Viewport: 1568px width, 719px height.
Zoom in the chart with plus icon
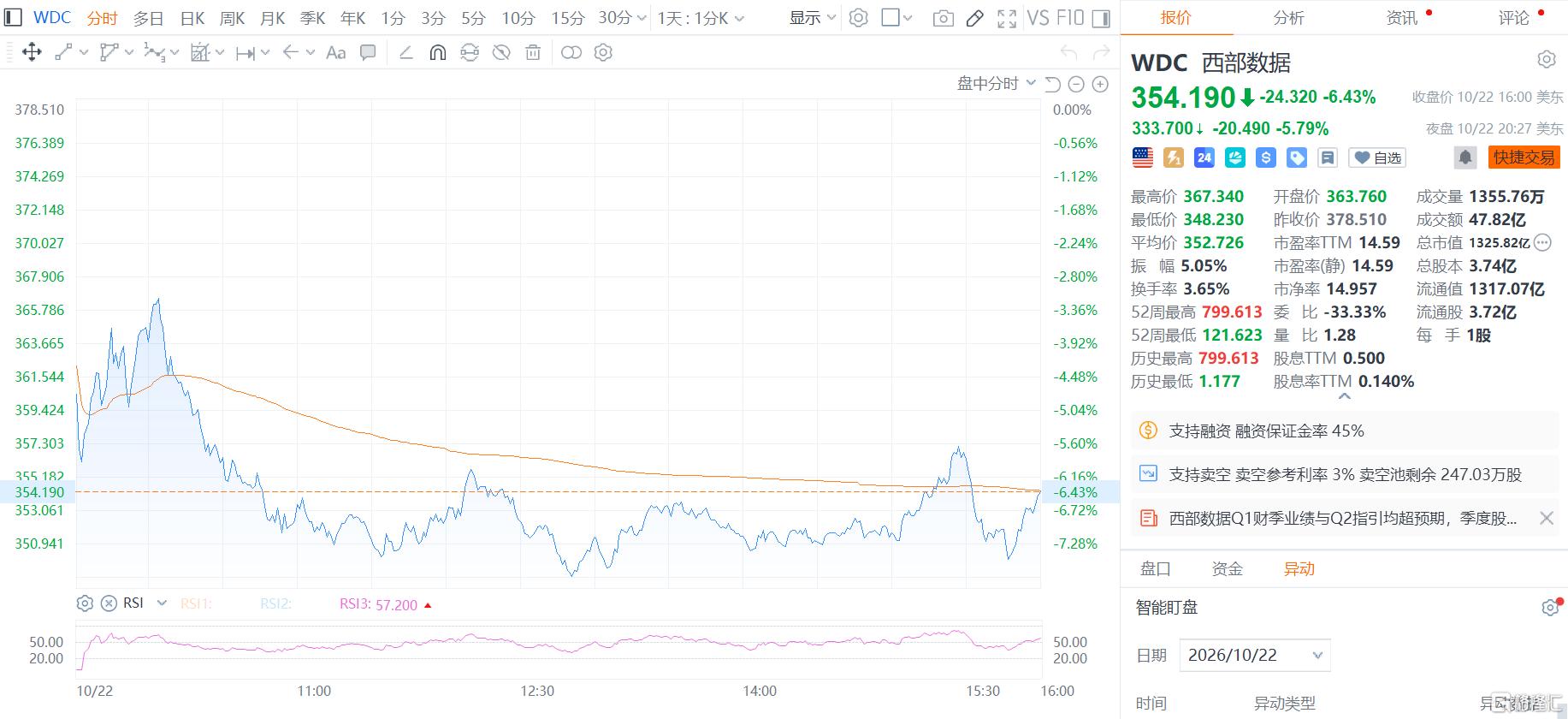tap(1100, 84)
